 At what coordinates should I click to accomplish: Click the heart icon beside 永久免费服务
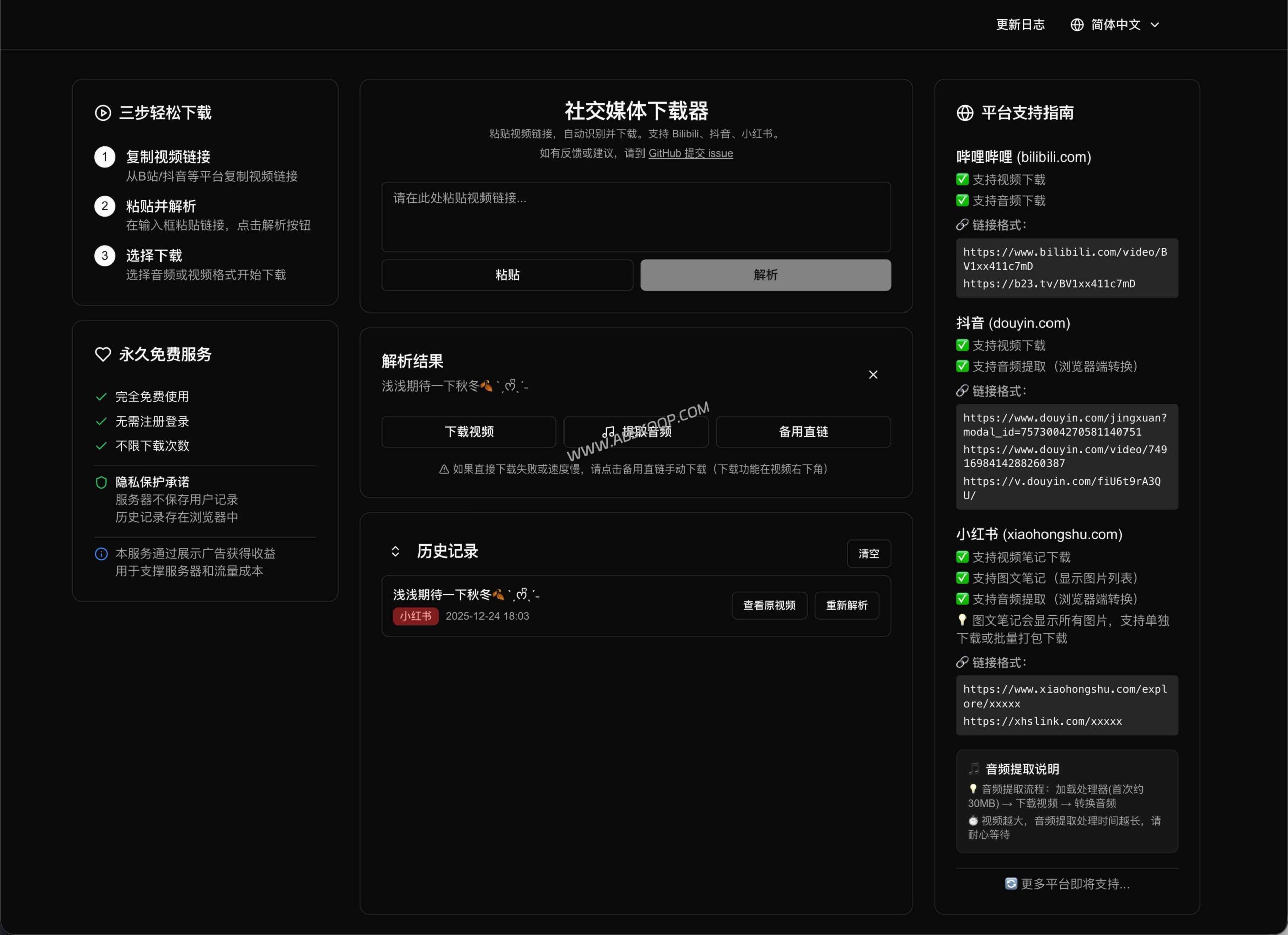(x=102, y=354)
